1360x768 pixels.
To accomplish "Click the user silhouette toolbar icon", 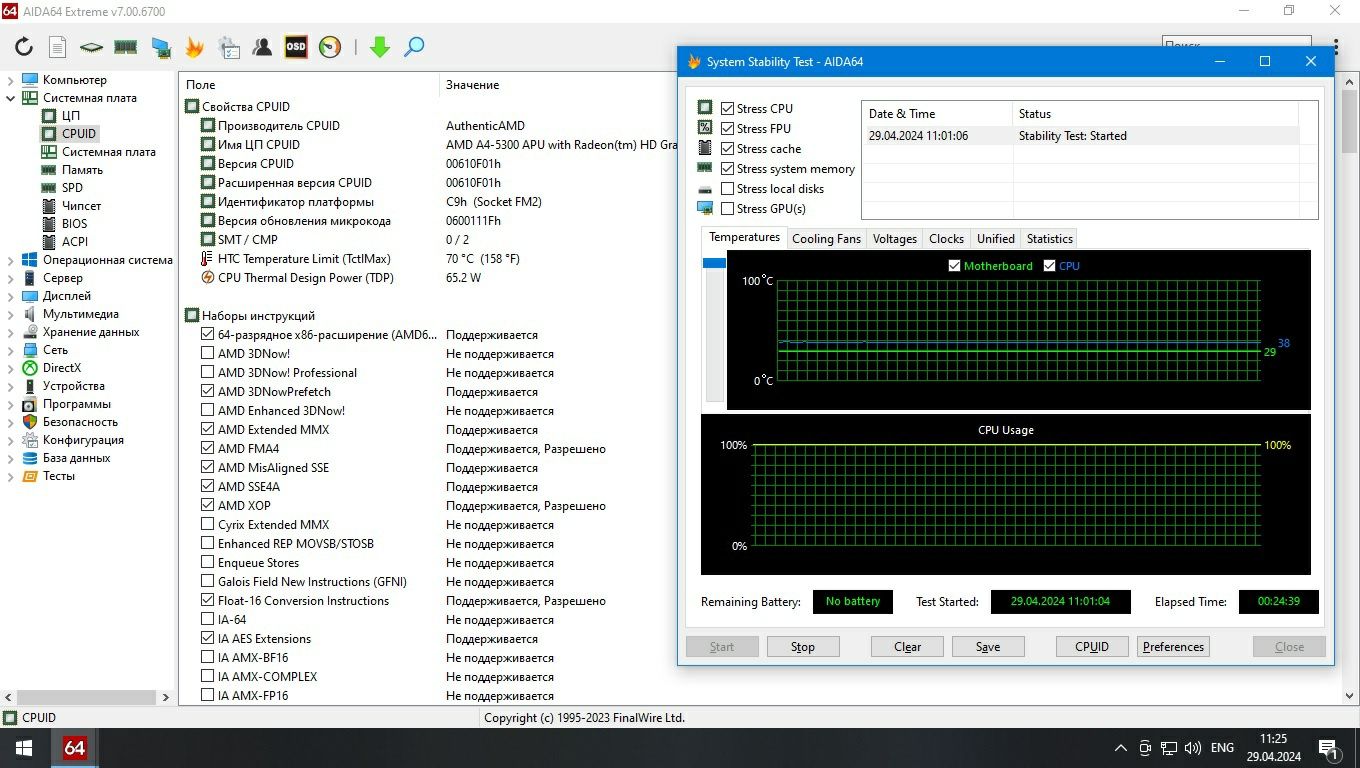I will pyautogui.click(x=262, y=47).
